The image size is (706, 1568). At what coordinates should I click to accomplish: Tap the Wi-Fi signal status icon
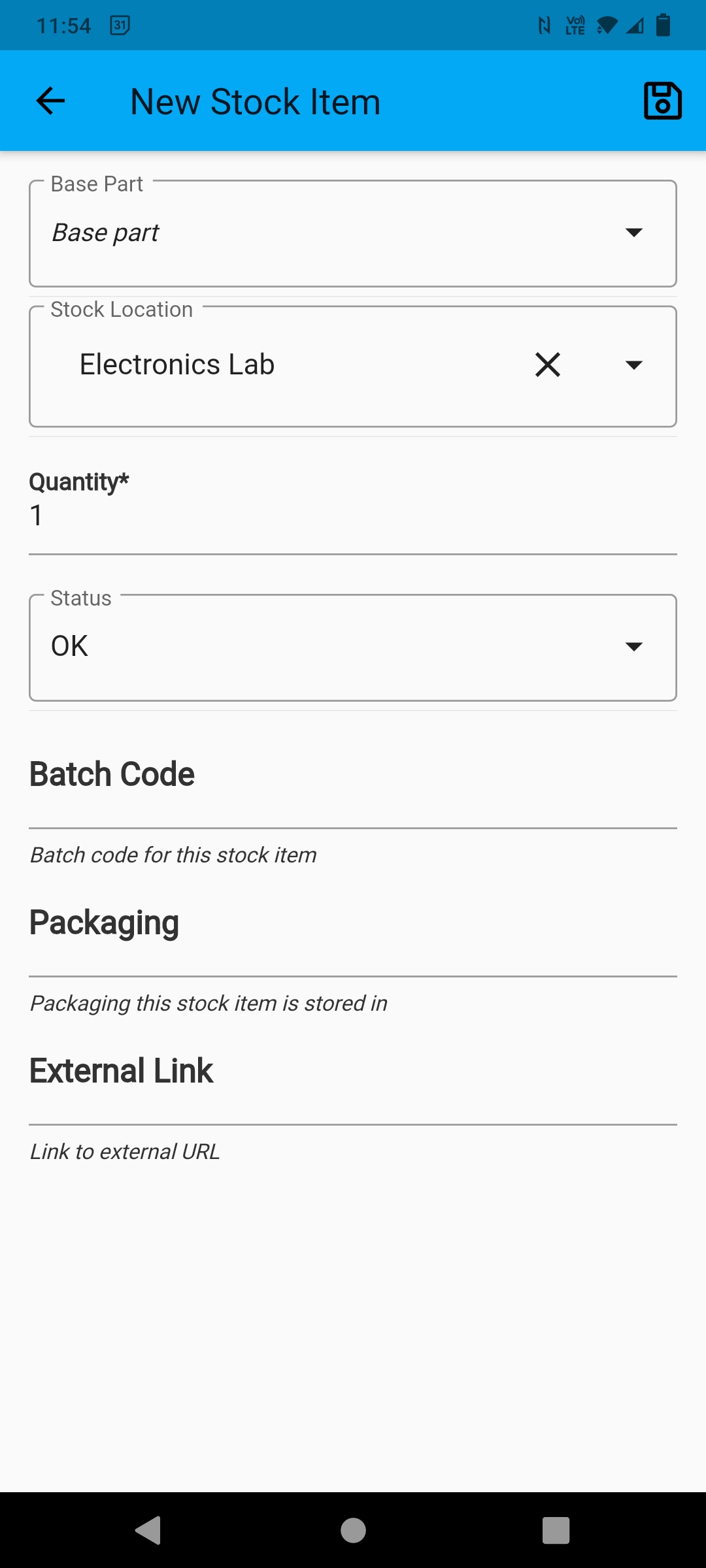point(607,25)
